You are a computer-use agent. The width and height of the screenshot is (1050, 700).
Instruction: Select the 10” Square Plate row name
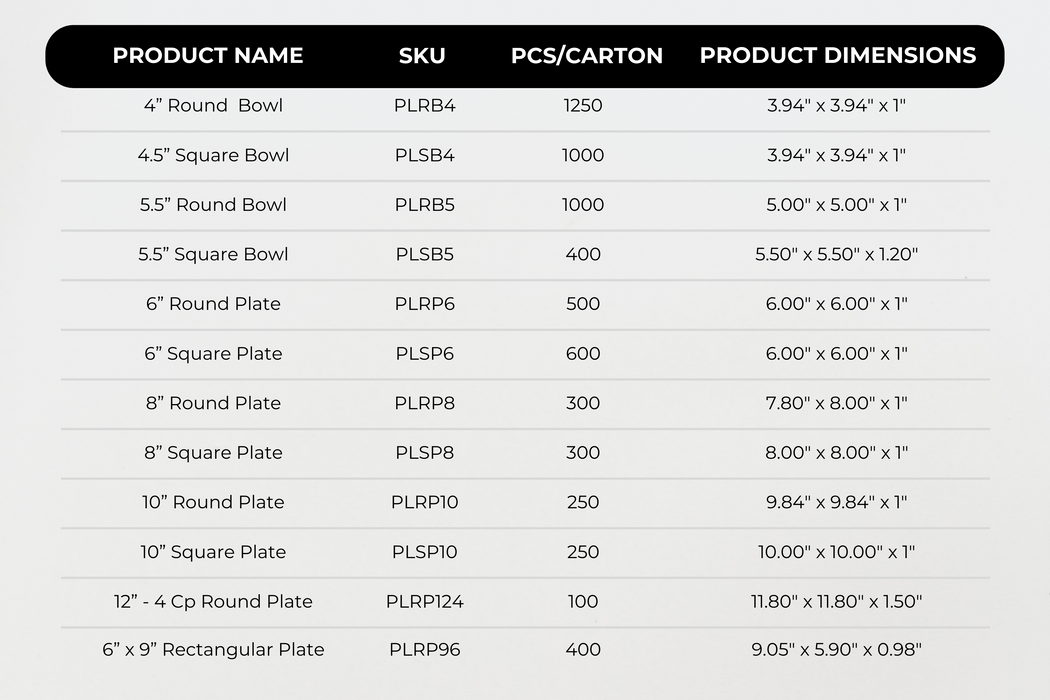(x=213, y=552)
